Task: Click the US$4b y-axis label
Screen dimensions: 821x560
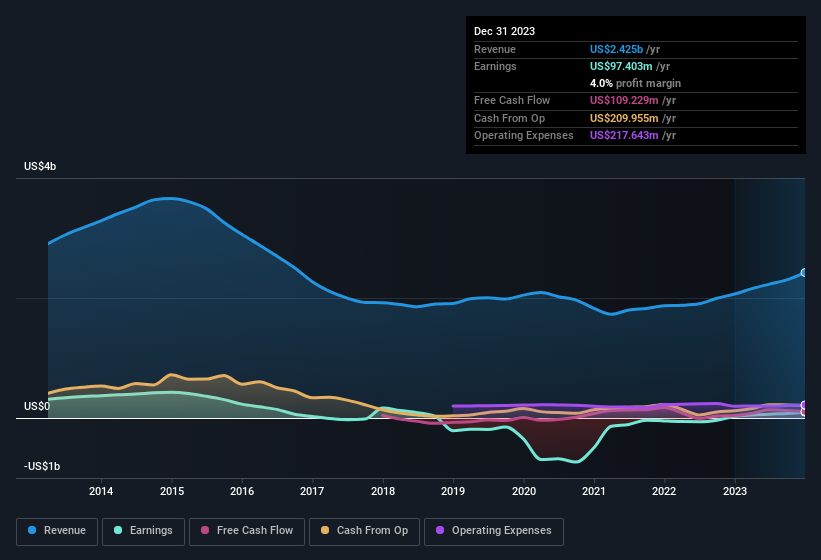Action: 40,166
